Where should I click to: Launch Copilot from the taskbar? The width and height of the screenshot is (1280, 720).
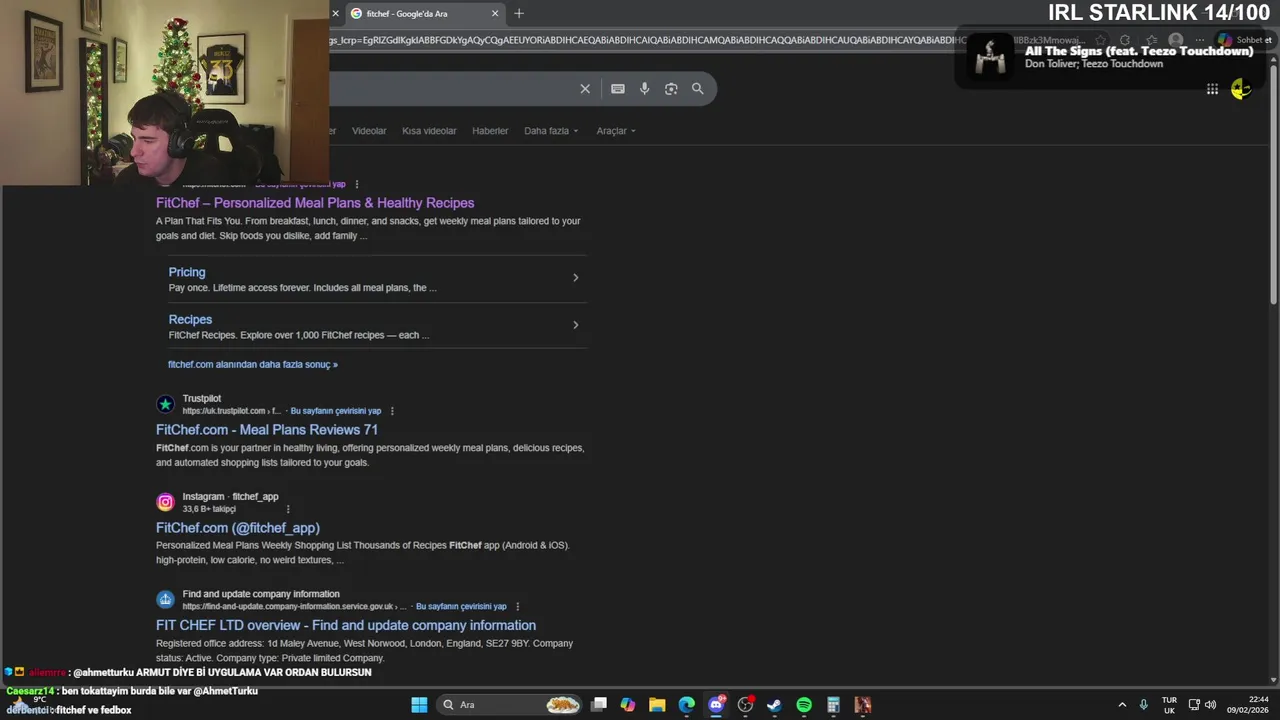tap(627, 705)
